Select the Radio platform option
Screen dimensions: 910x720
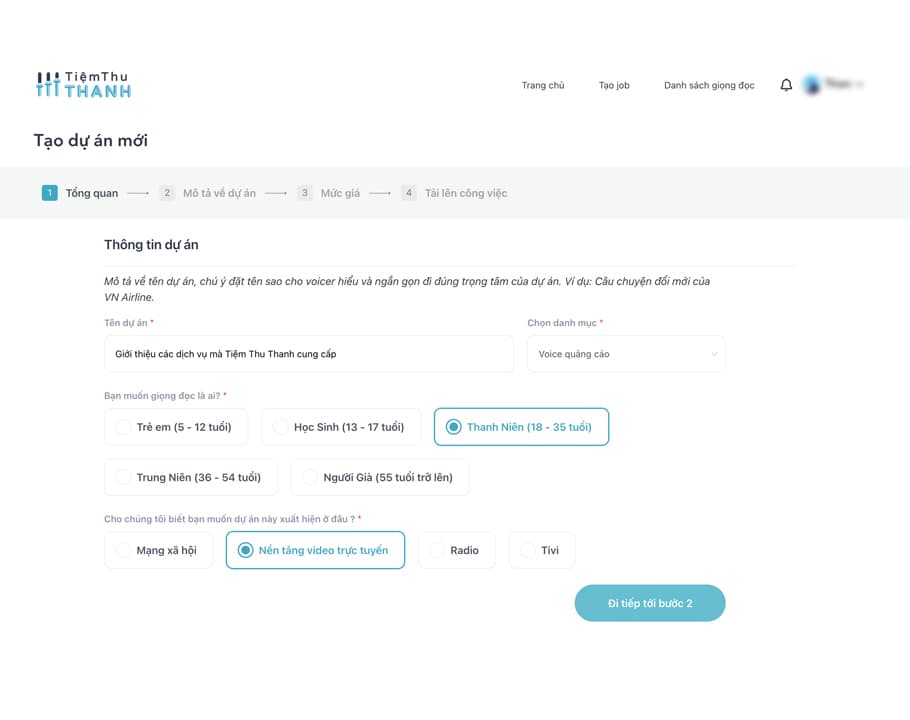tap(456, 550)
